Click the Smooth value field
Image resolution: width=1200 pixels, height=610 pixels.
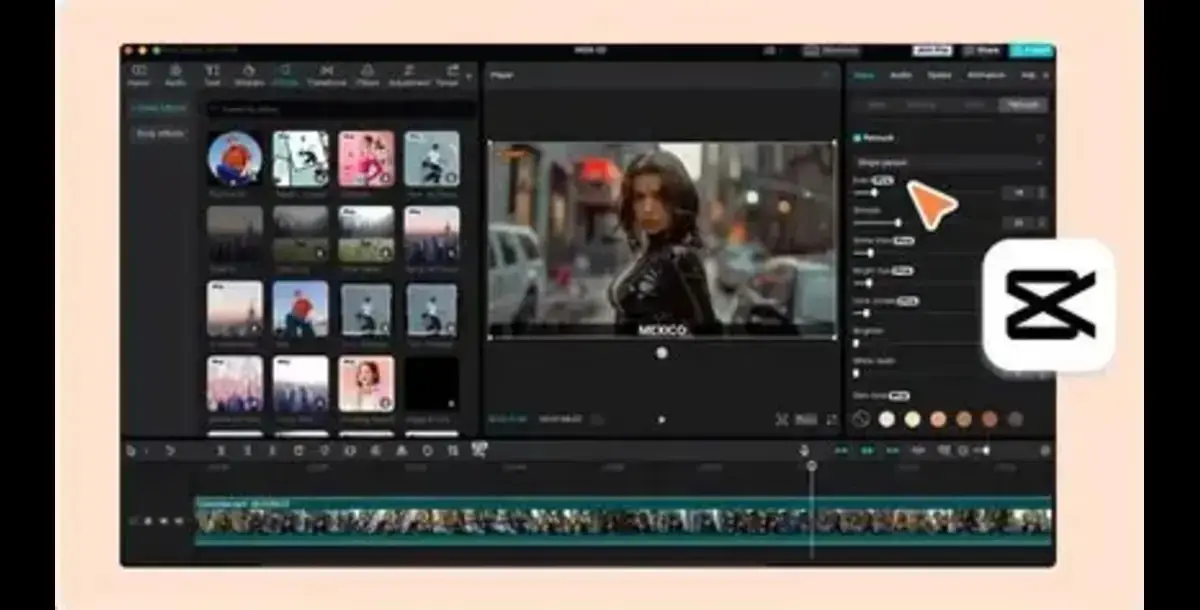[x=1019, y=223]
